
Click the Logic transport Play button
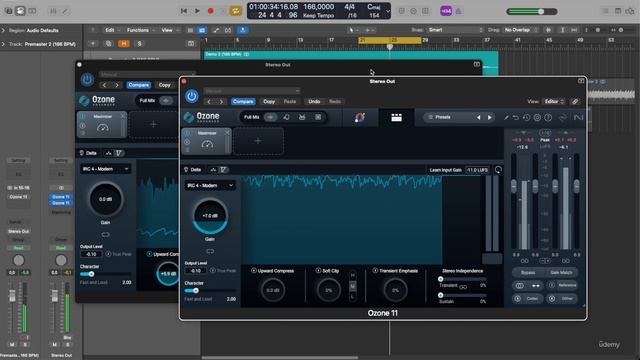coord(197,11)
